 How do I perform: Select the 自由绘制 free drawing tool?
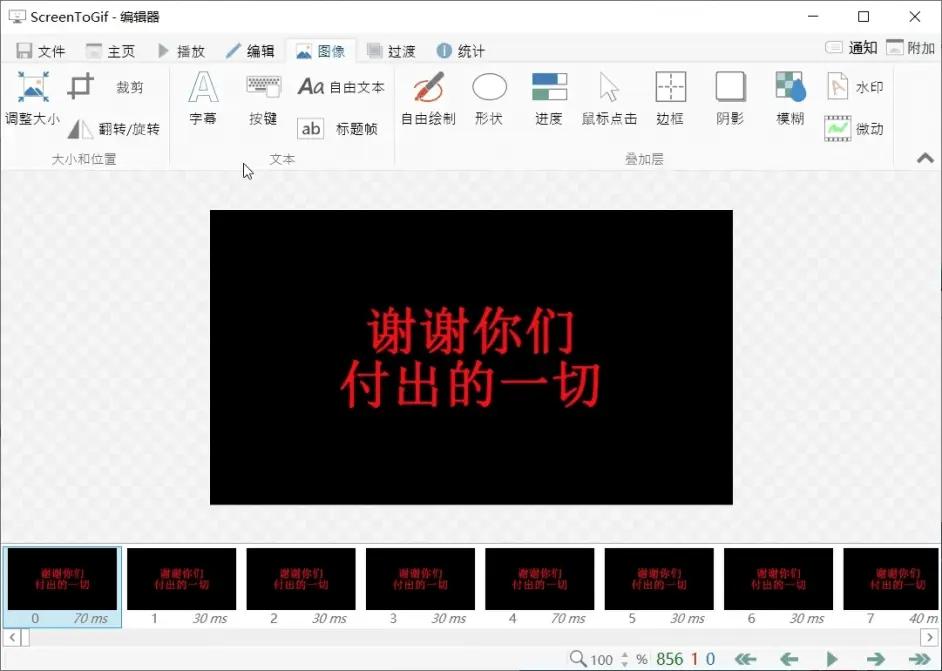coord(428,98)
